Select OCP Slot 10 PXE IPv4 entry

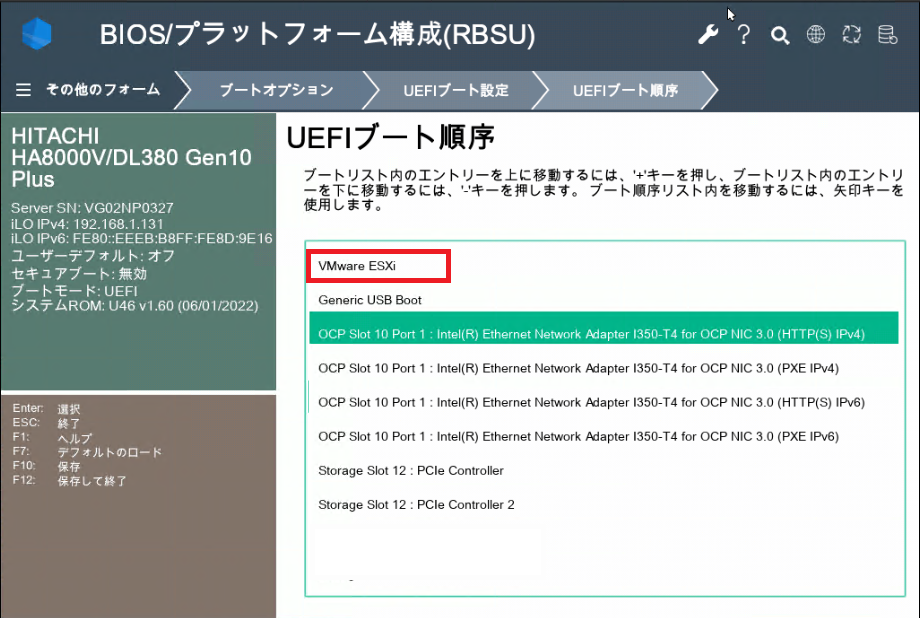point(604,368)
